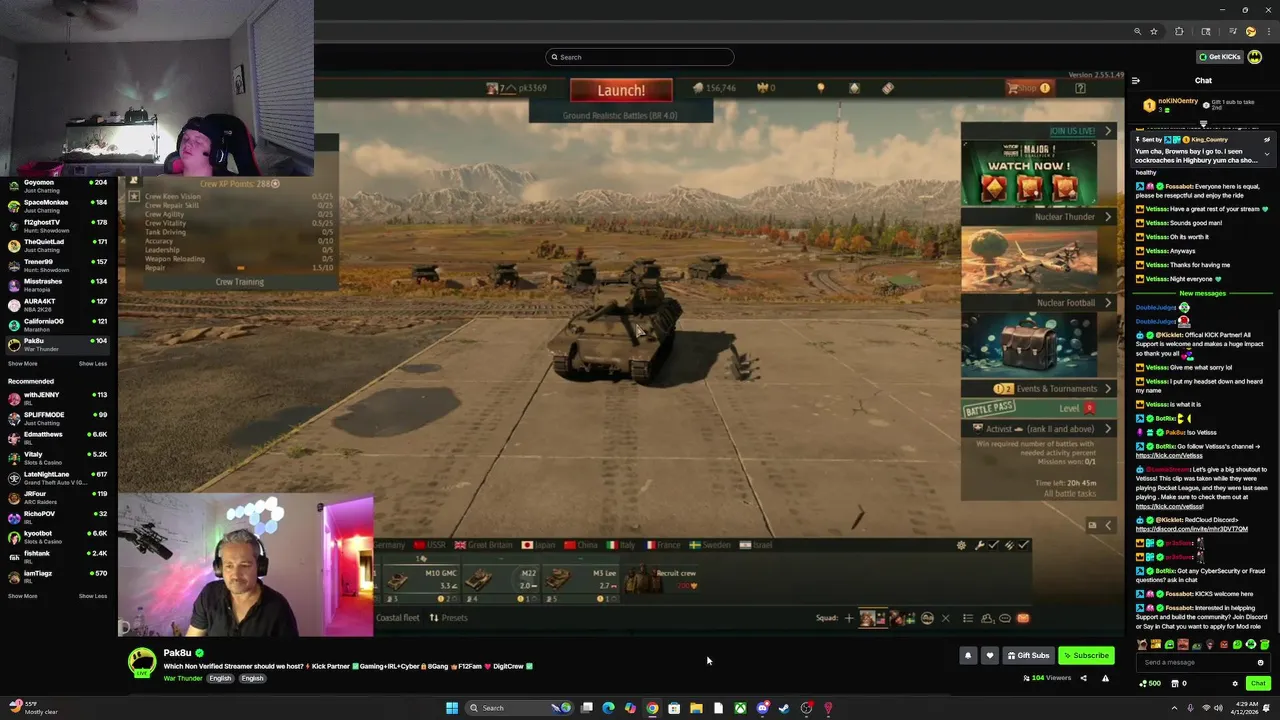Open Xbox app in taskbar
The height and width of the screenshot is (720, 1280).
click(x=740, y=708)
